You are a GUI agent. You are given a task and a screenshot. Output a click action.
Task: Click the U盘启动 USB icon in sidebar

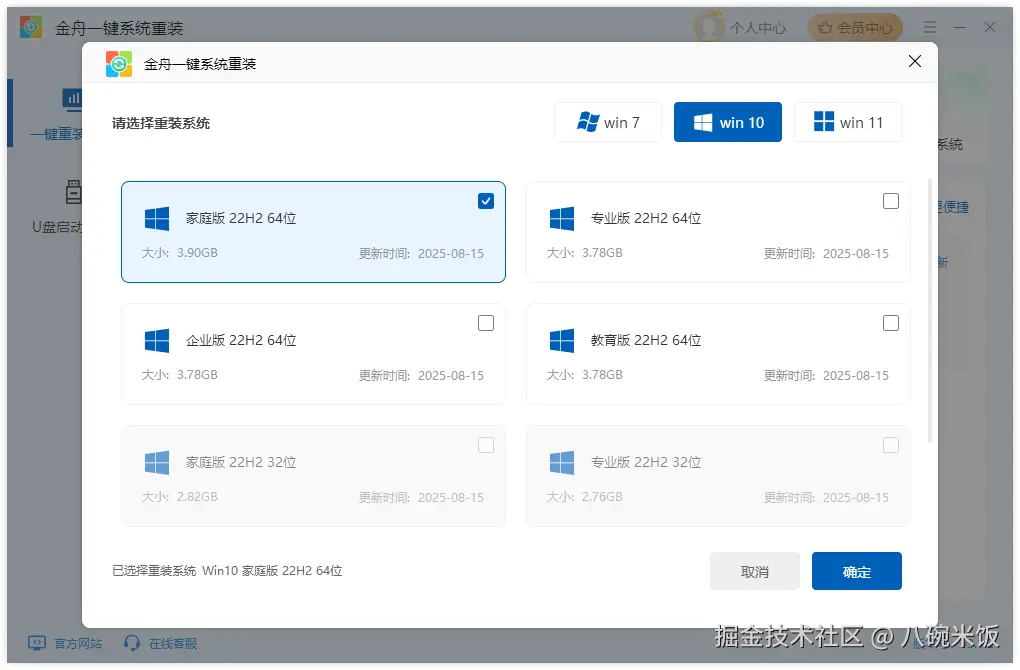click(x=73, y=192)
